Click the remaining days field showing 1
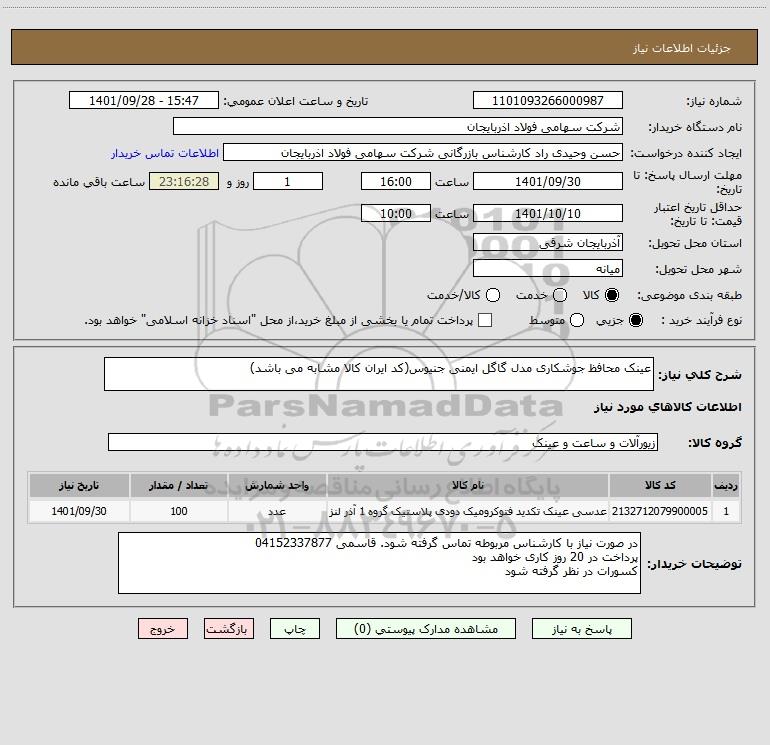The image size is (770, 745). pyautogui.click(x=288, y=181)
